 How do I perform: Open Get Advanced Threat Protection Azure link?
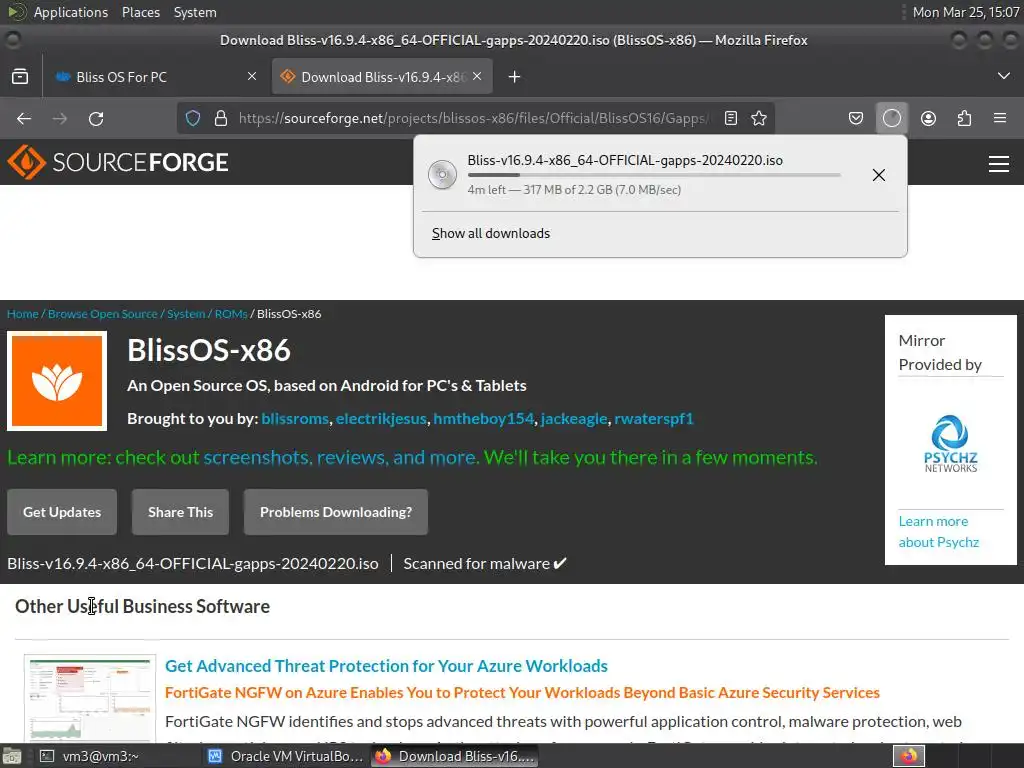387,666
